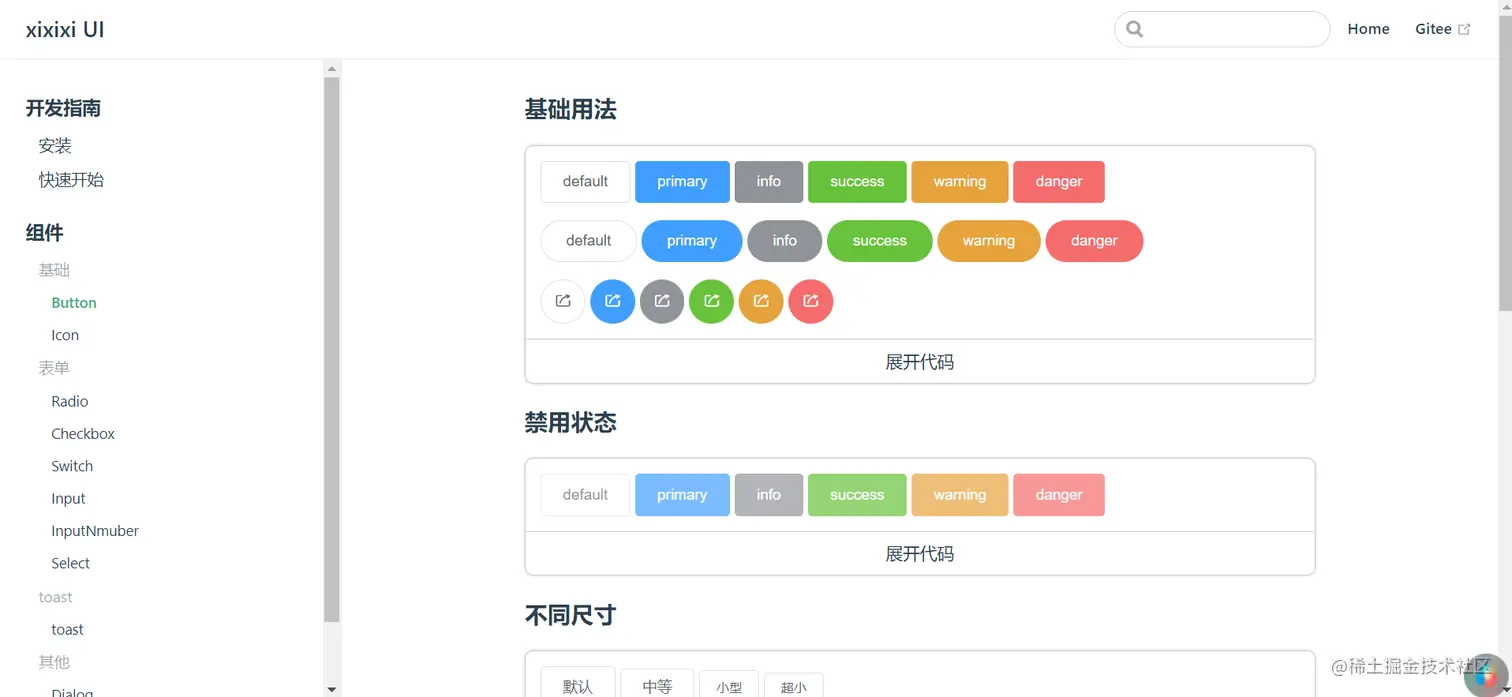Click the xixixi UI site title
This screenshot has height=697, width=1512.
65,29
